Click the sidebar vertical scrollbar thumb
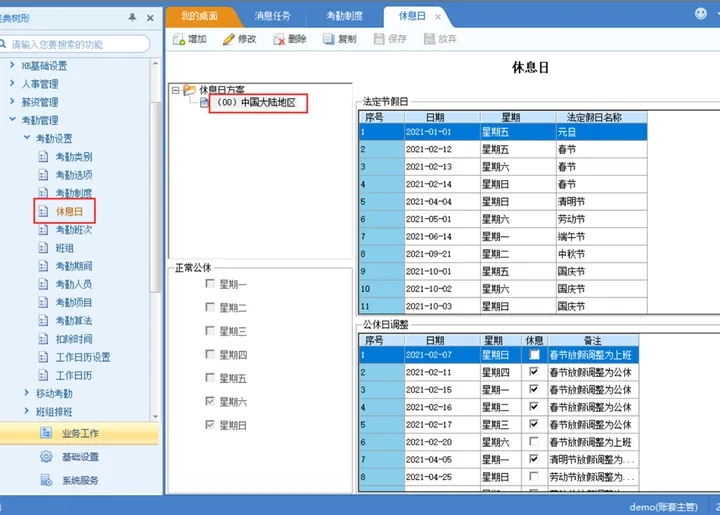 point(155,196)
